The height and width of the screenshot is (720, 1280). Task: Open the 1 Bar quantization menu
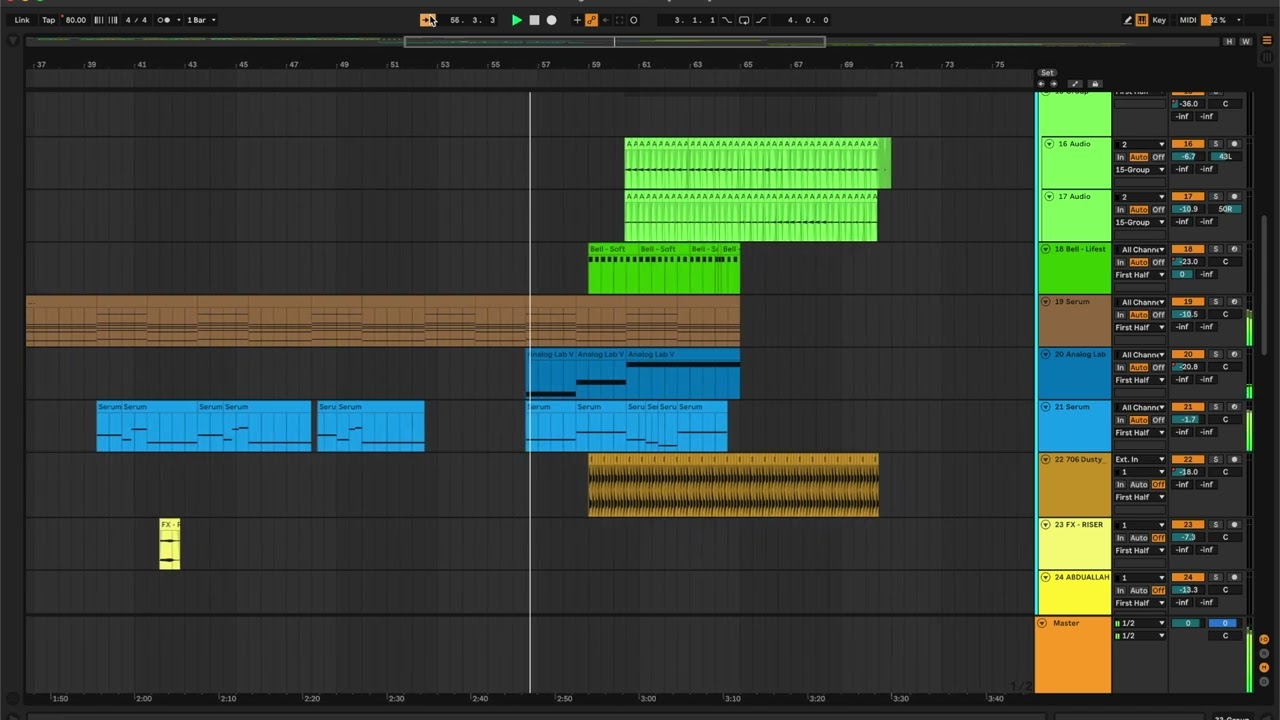coord(201,20)
